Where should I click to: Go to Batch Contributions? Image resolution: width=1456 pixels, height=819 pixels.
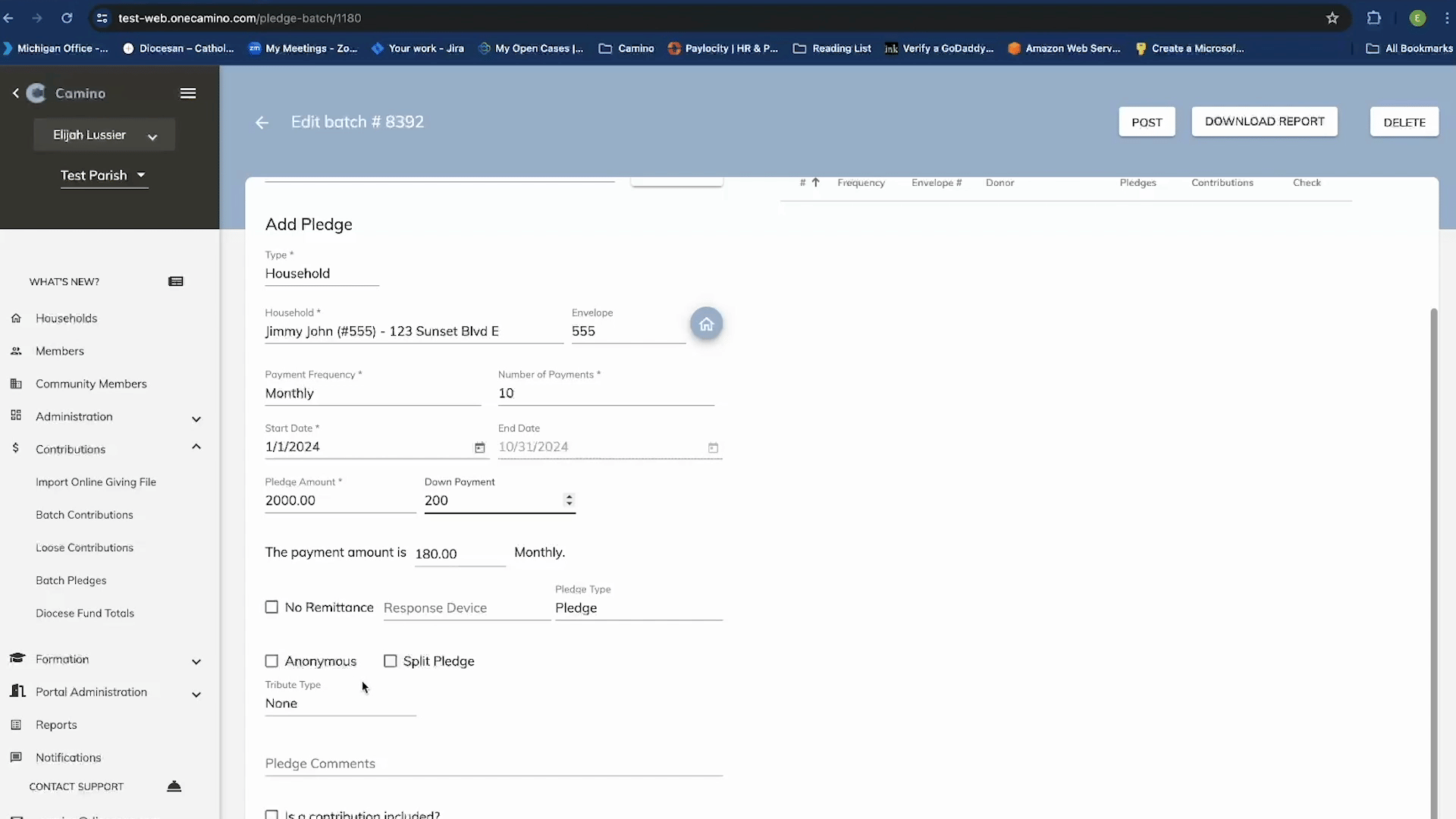(84, 514)
